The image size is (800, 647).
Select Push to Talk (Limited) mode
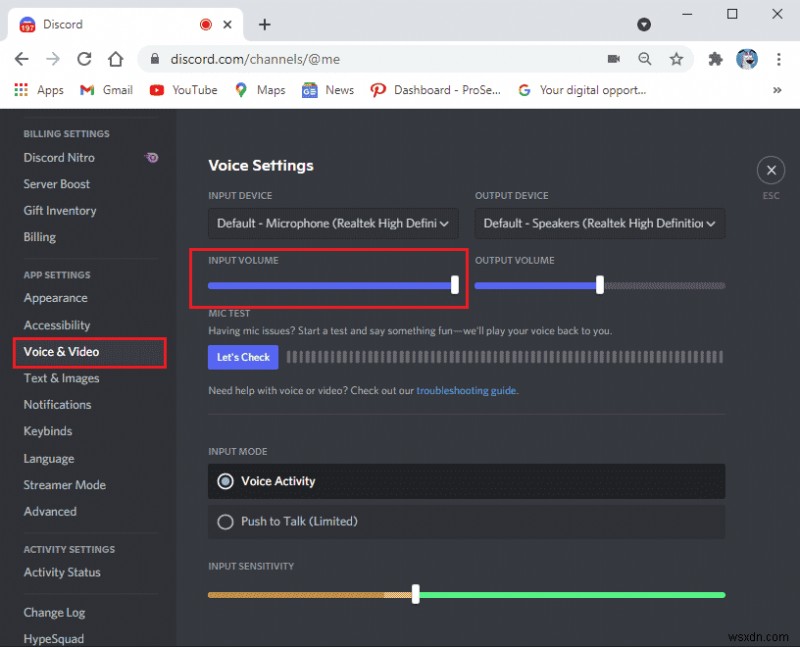pos(224,521)
